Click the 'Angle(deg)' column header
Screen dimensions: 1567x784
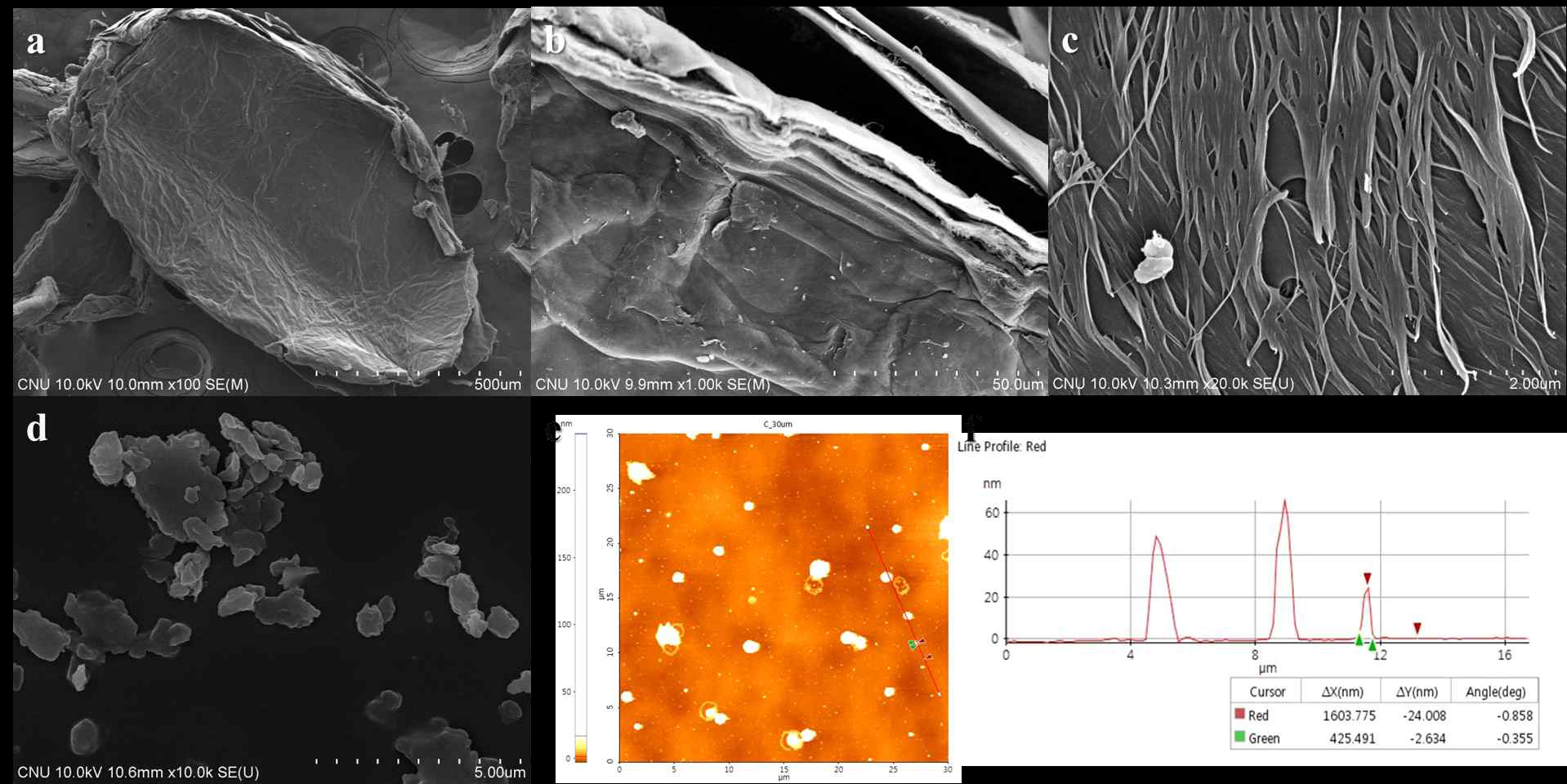tap(1495, 691)
